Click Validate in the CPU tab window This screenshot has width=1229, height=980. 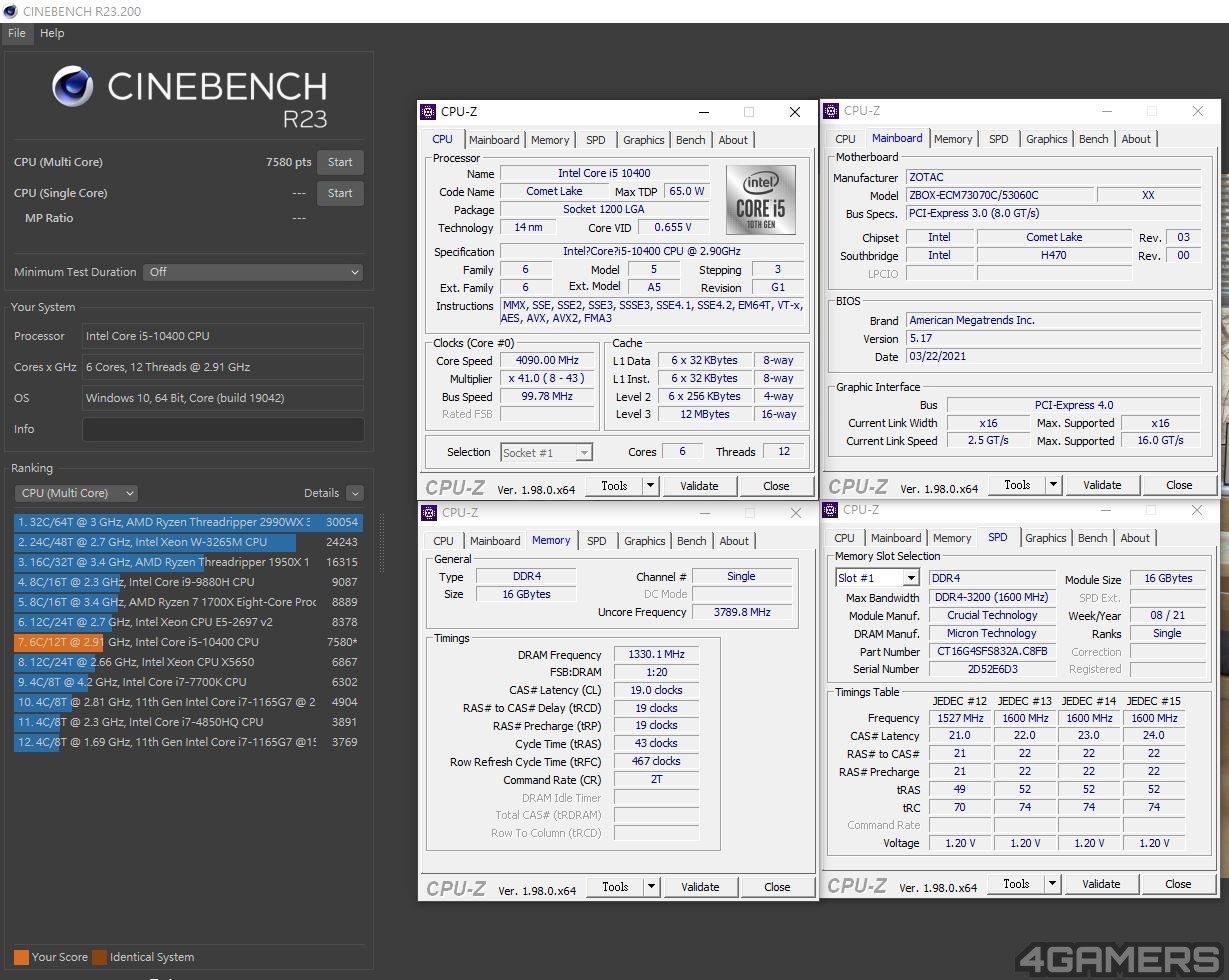699,486
